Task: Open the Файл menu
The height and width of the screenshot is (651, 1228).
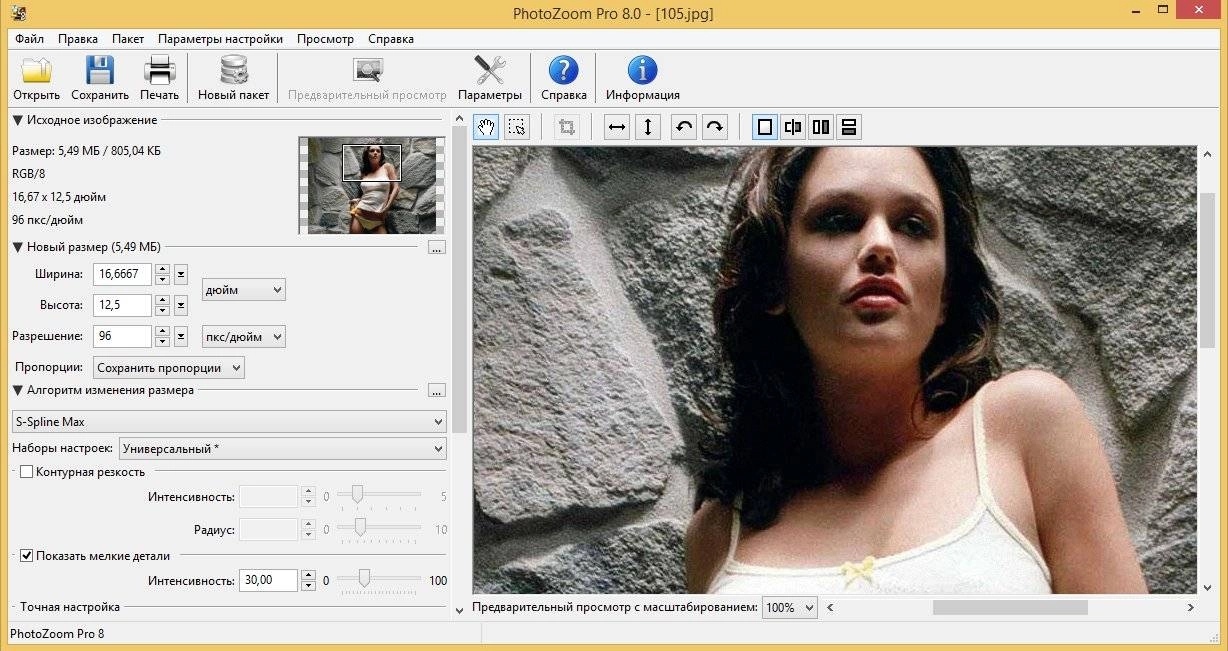Action: (x=29, y=39)
